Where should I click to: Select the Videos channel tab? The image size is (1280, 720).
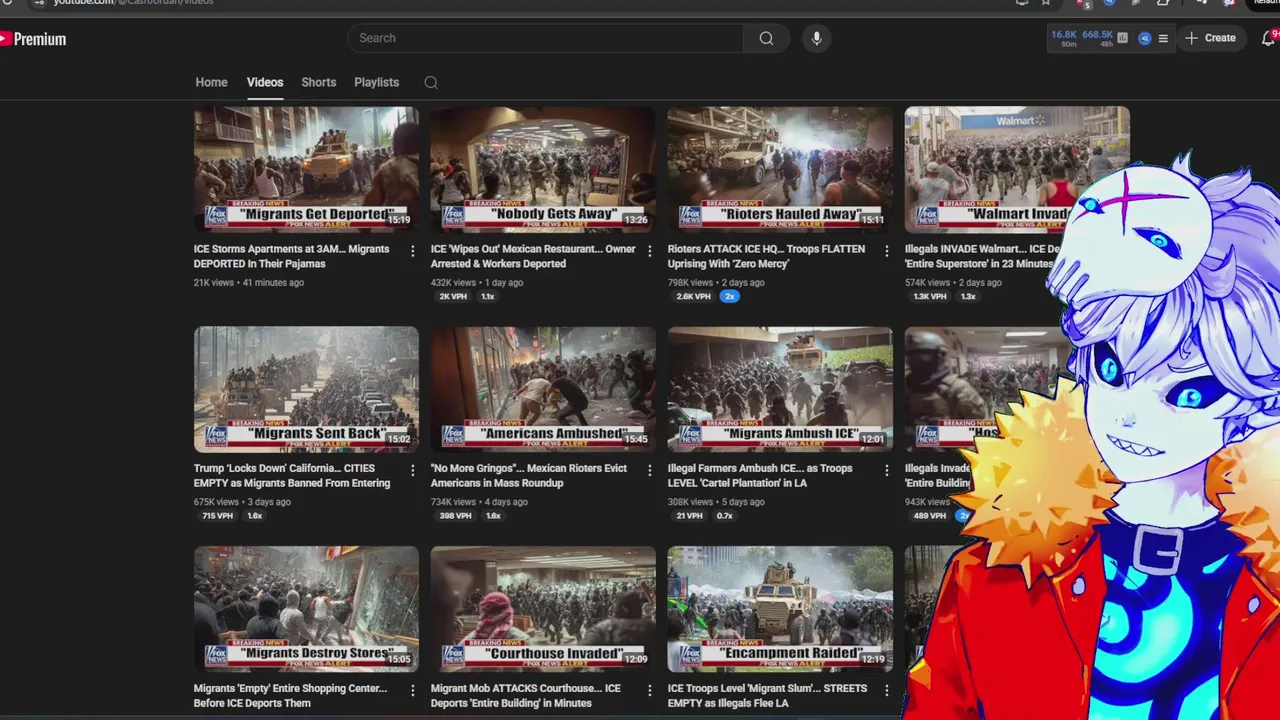click(265, 82)
